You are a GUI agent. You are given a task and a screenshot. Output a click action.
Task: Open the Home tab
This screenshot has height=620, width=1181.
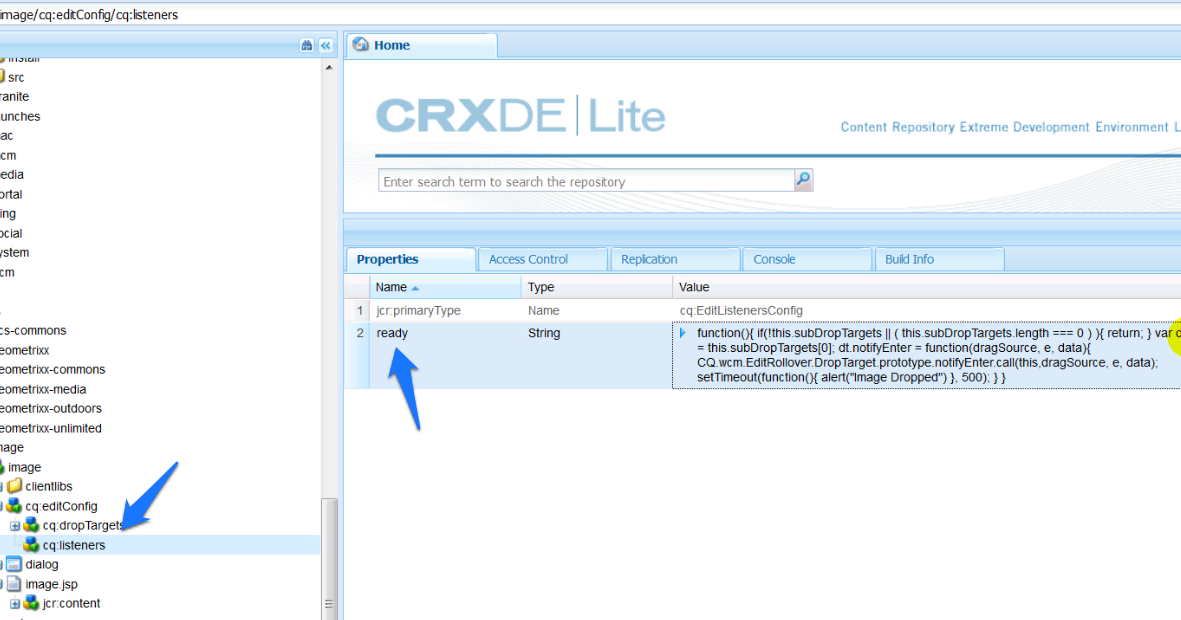(x=422, y=45)
